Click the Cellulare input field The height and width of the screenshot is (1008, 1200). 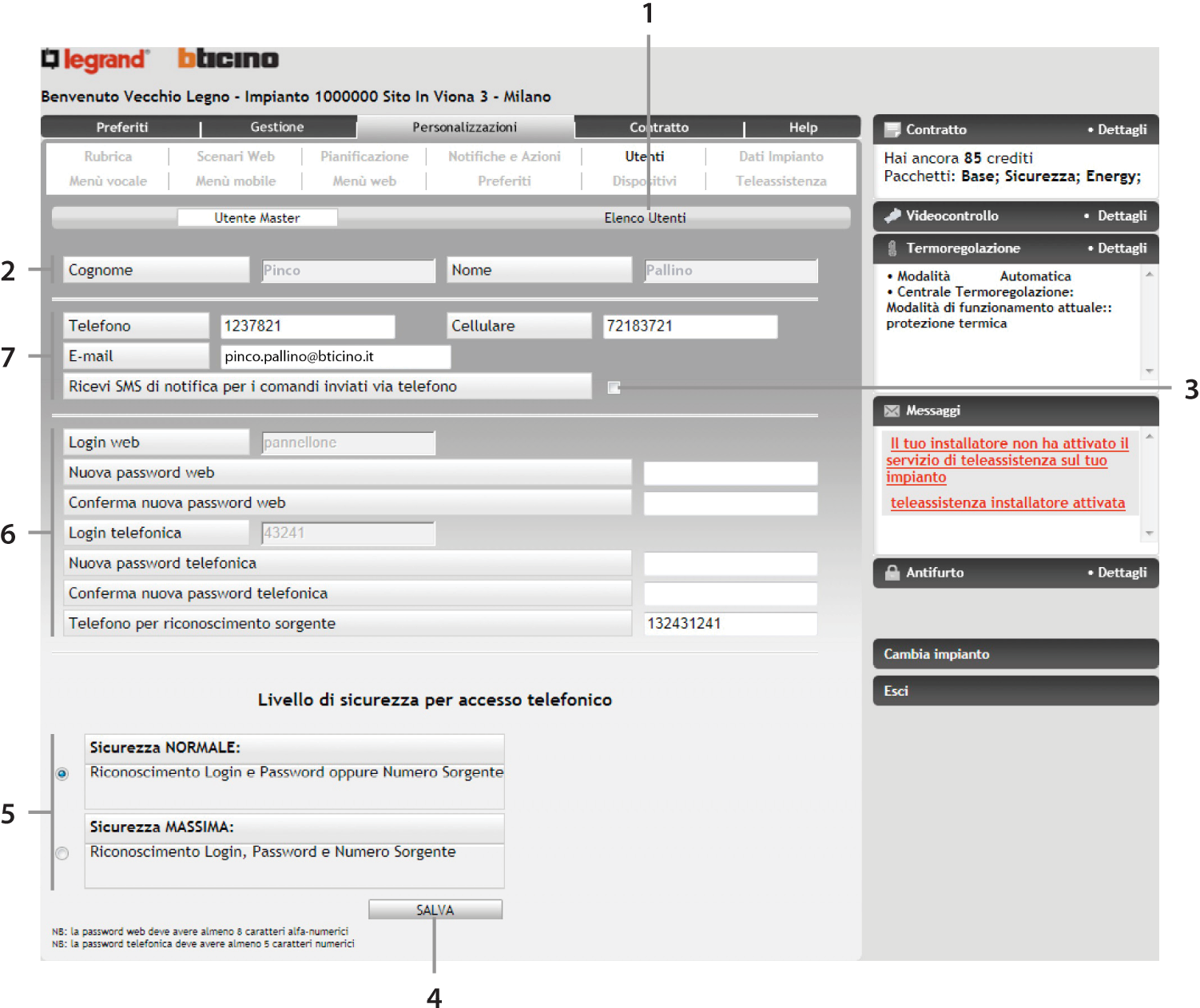click(690, 326)
